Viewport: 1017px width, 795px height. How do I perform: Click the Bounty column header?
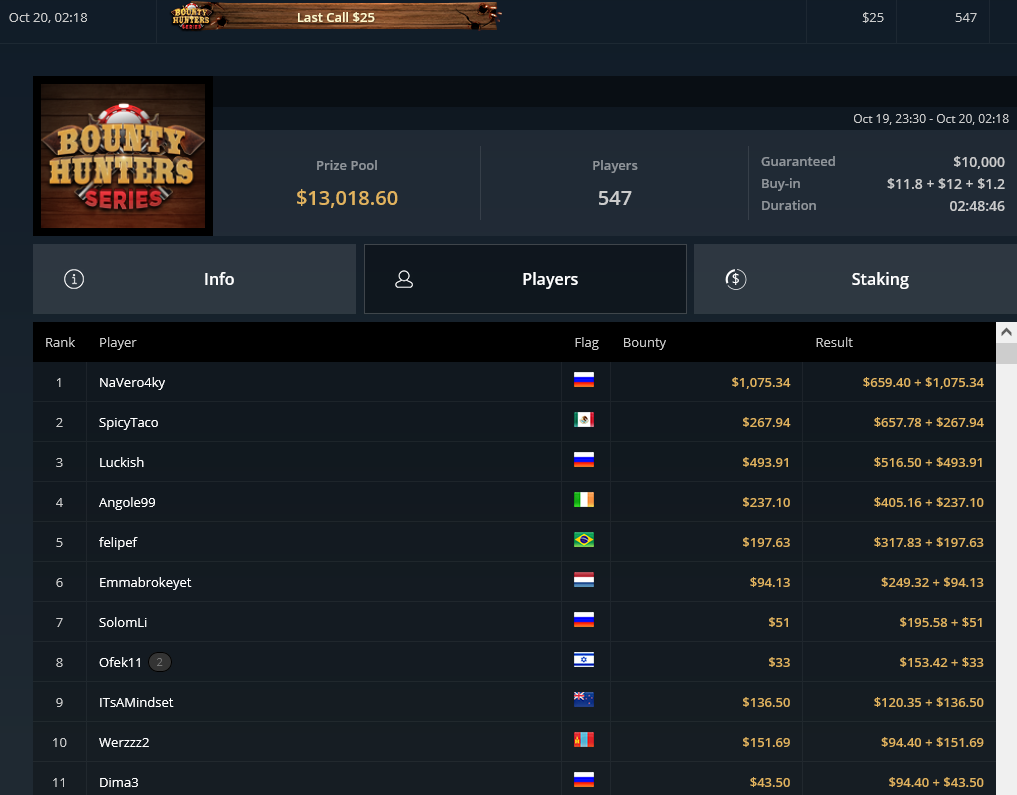coord(644,342)
